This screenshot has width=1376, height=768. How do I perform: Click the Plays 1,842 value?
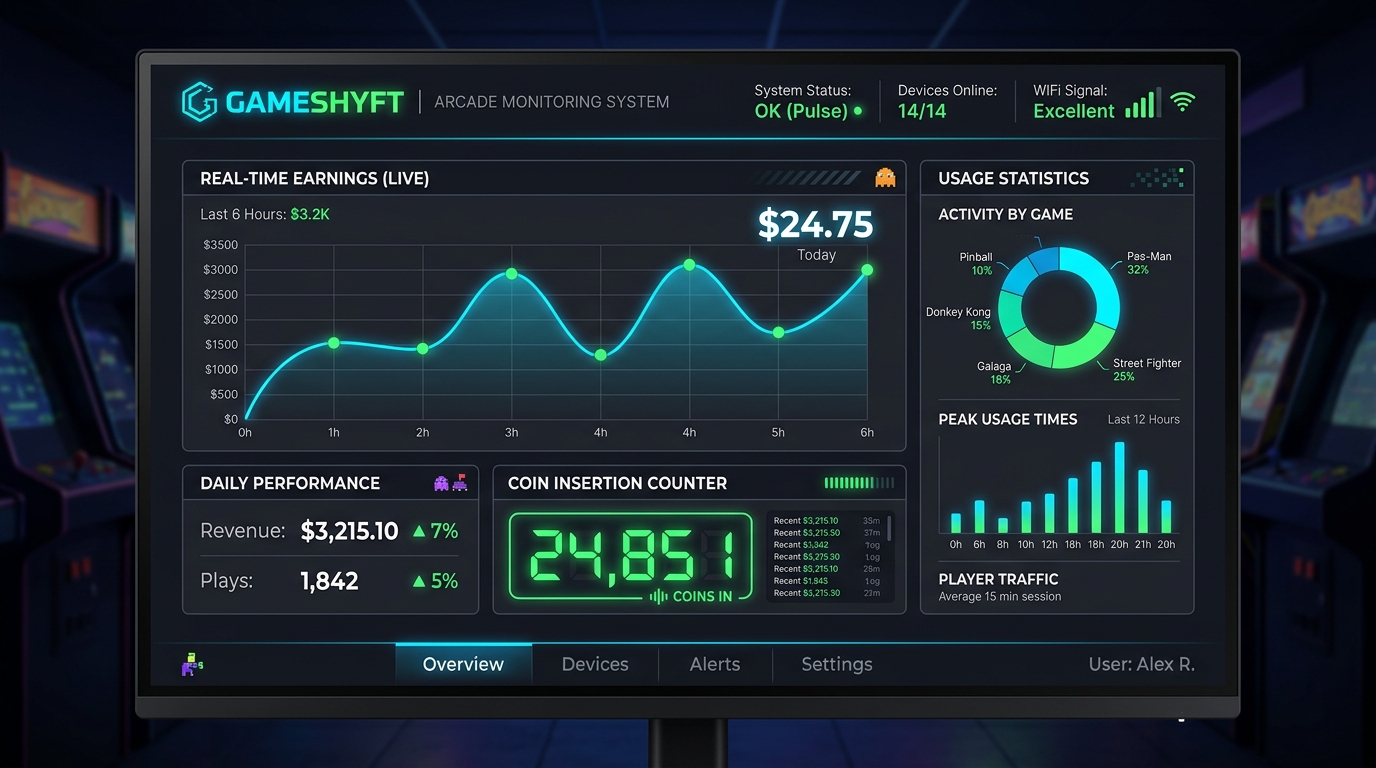(329, 581)
